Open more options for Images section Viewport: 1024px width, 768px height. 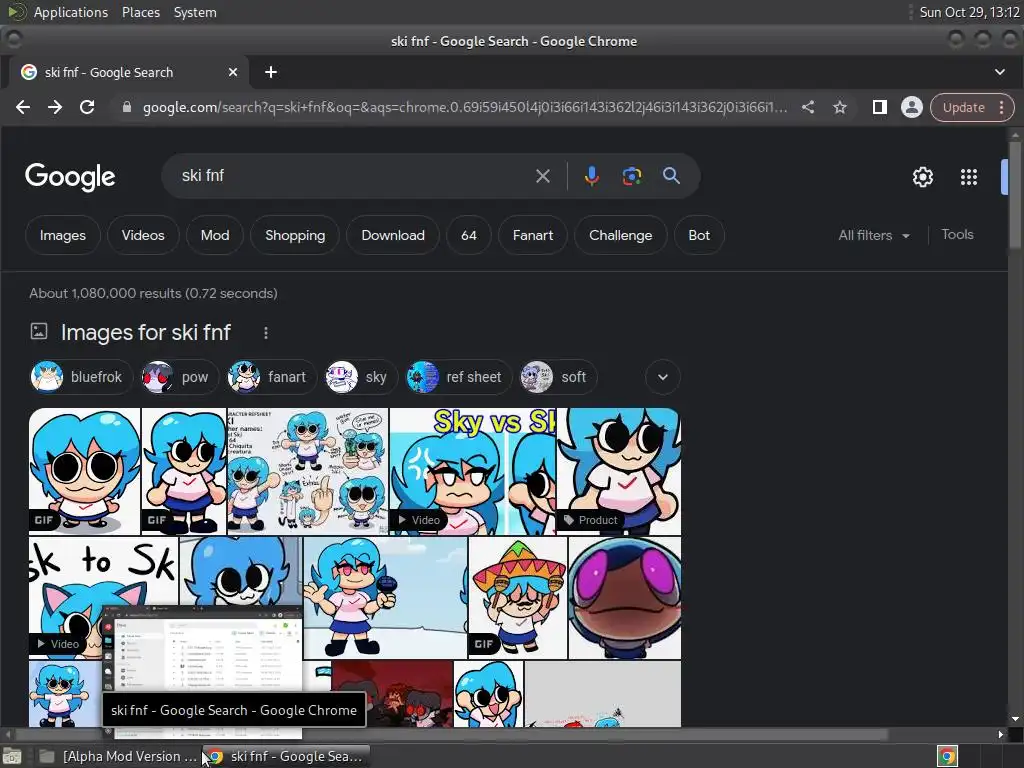tap(266, 333)
